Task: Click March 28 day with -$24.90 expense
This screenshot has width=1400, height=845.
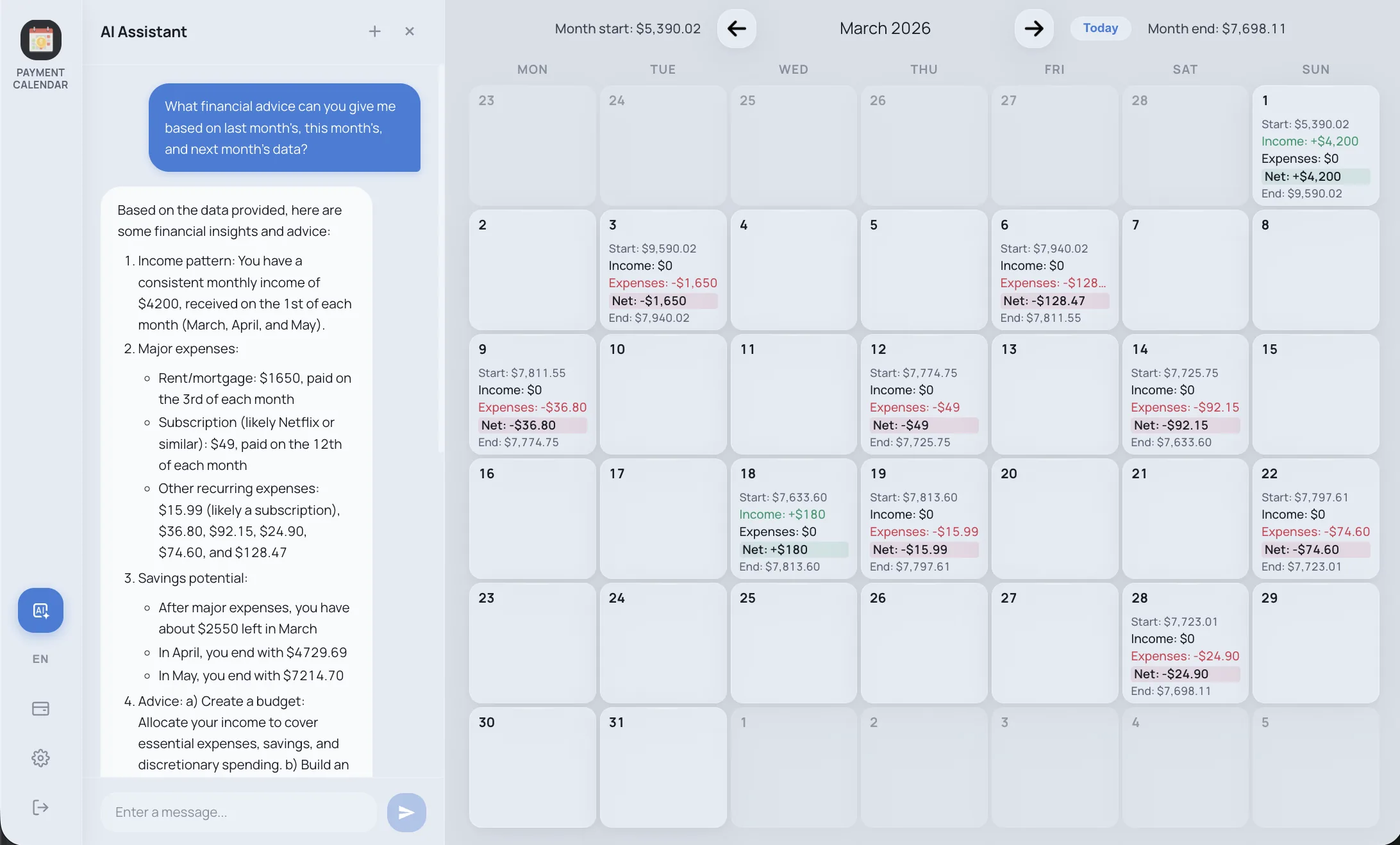Action: 1185,643
